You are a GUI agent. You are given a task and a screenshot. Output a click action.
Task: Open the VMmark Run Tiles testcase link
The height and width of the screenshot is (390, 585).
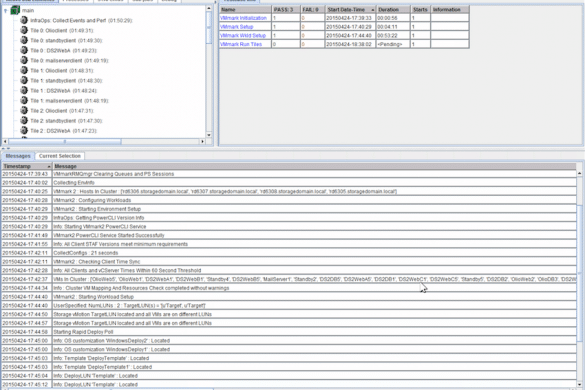pos(241,44)
